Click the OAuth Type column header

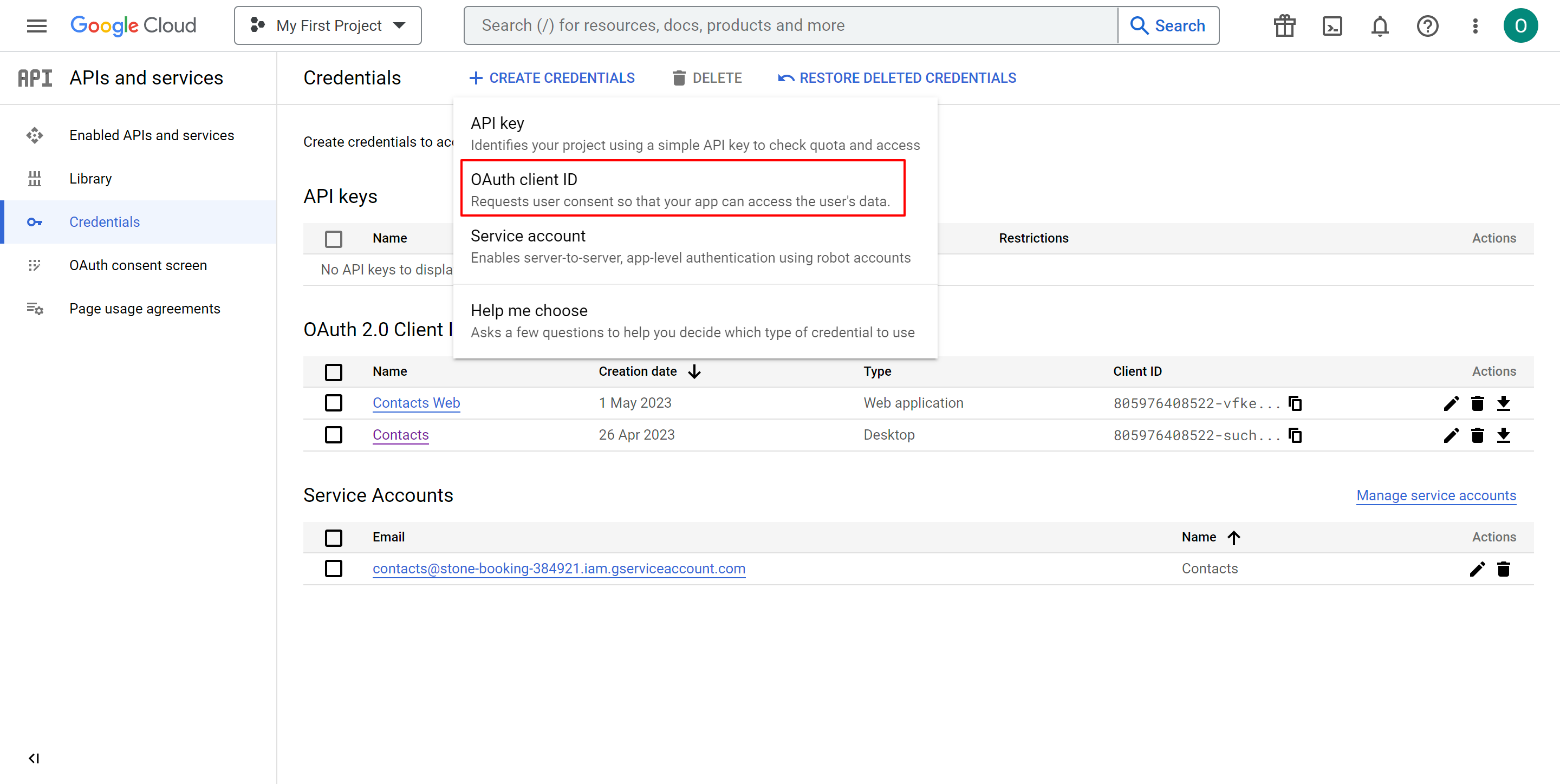click(x=877, y=371)
